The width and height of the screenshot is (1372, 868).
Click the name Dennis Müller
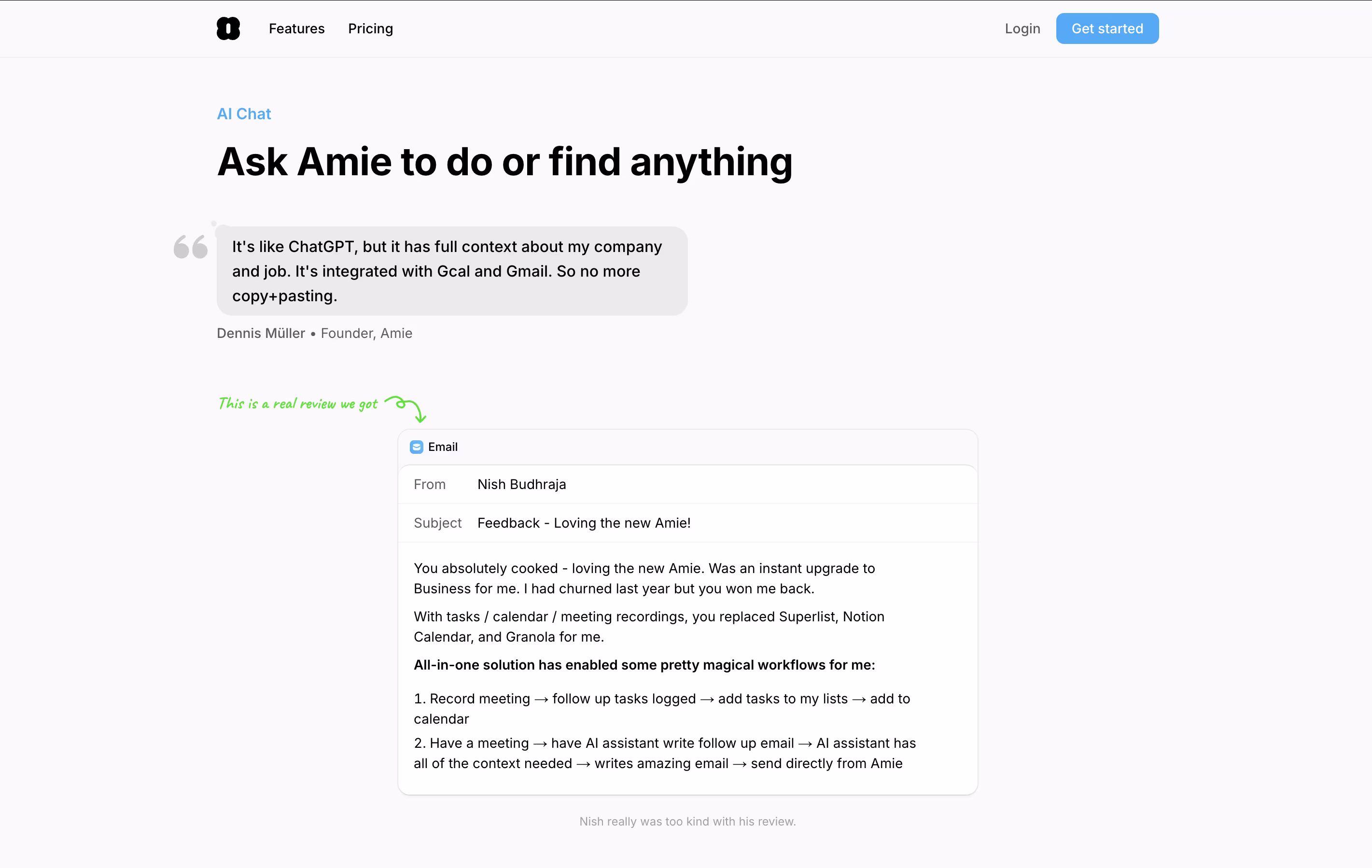coord(261,334)
